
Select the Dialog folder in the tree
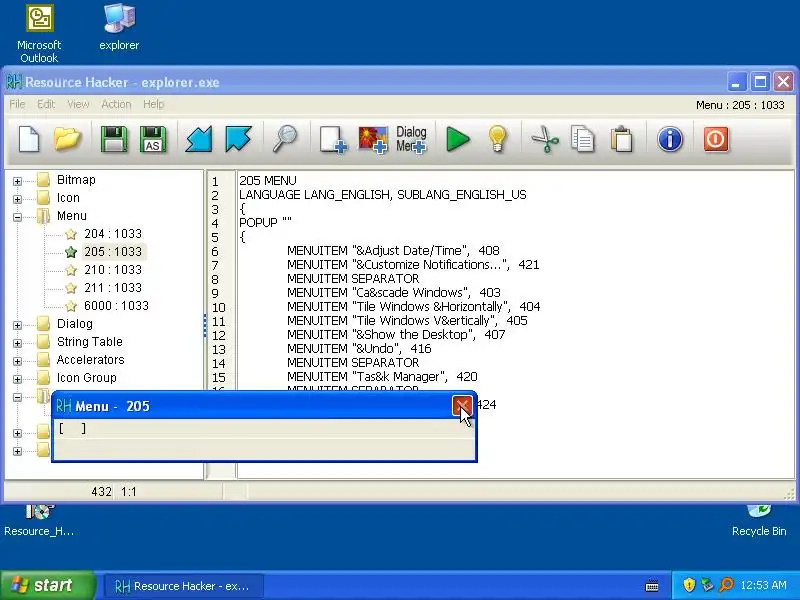pos(74,323)
